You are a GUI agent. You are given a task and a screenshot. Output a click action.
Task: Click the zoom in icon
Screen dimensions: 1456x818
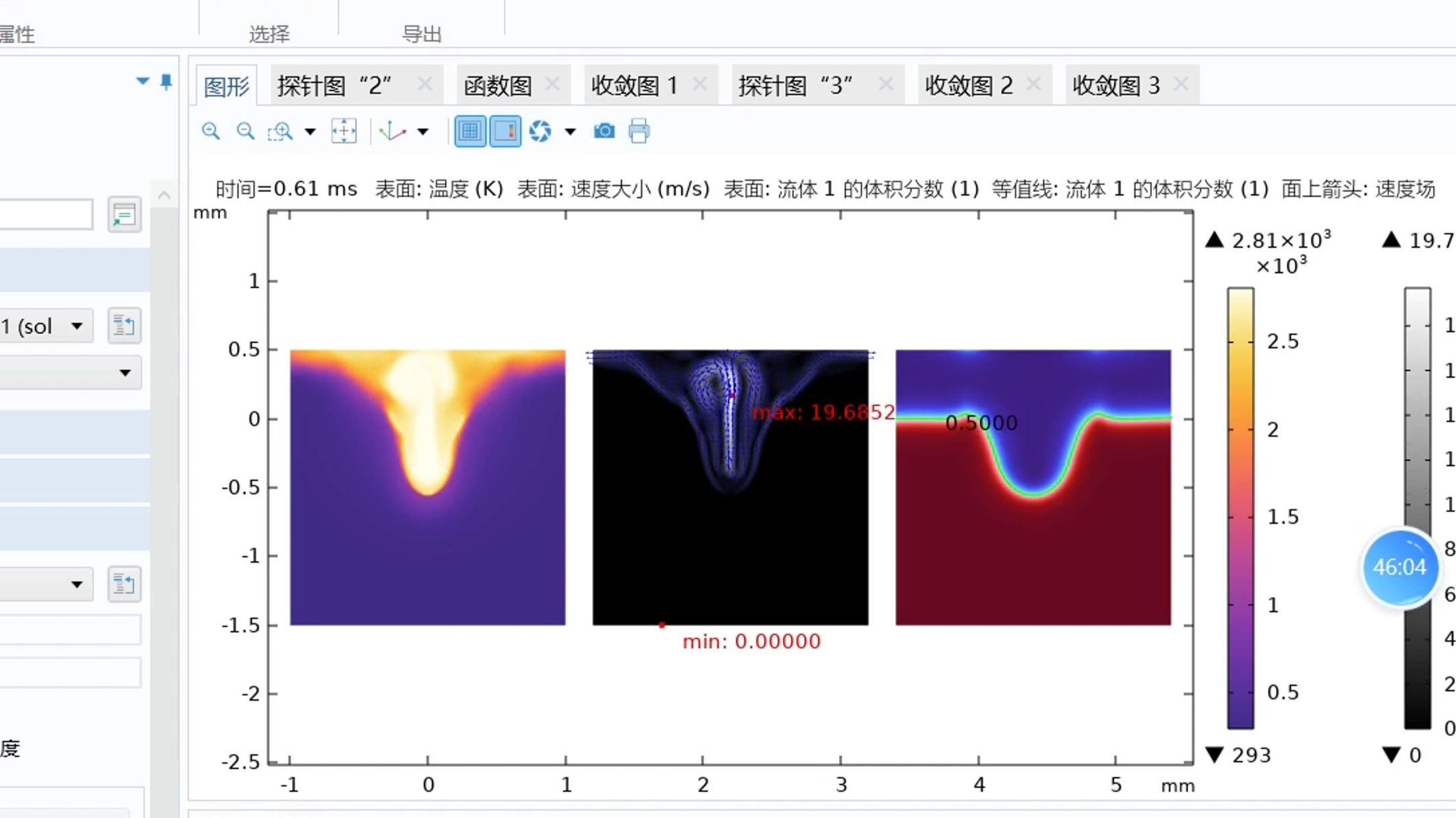pos(211,131)
